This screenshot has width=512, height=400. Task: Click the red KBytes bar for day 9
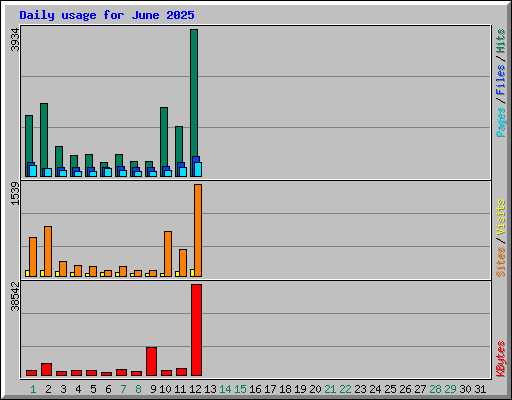pos(152,361)
